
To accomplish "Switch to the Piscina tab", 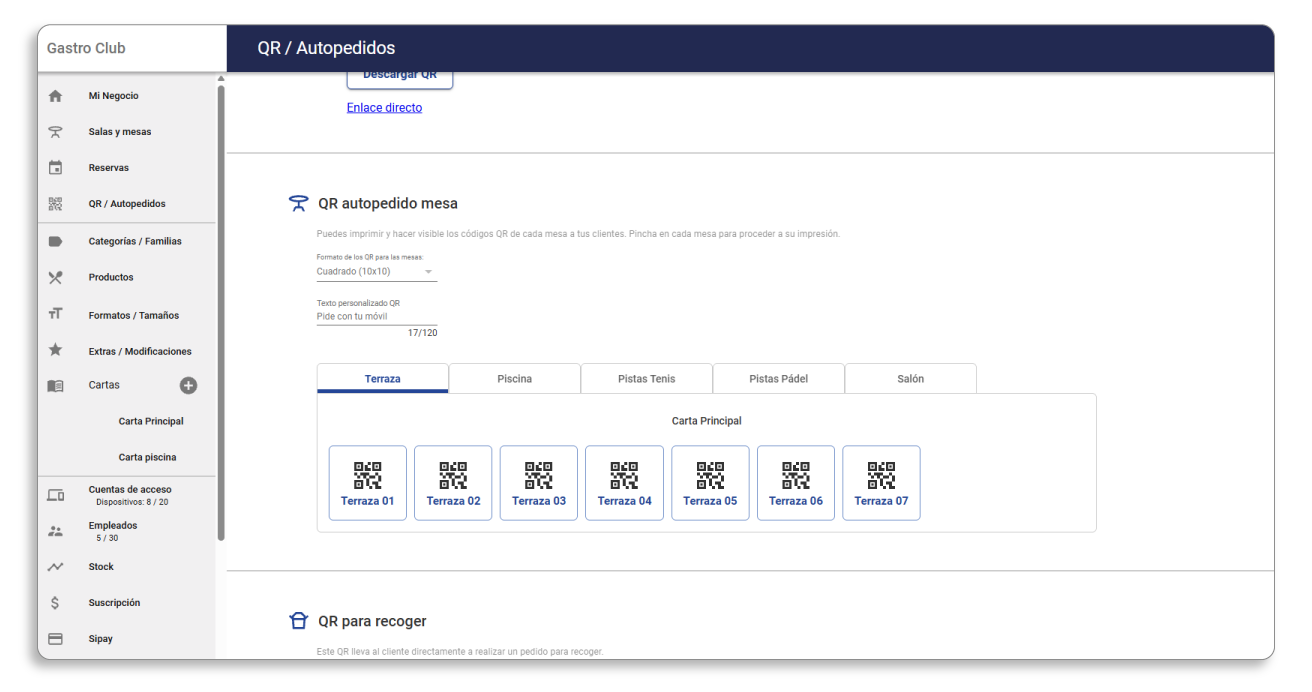I will click(x=514, y=379).
